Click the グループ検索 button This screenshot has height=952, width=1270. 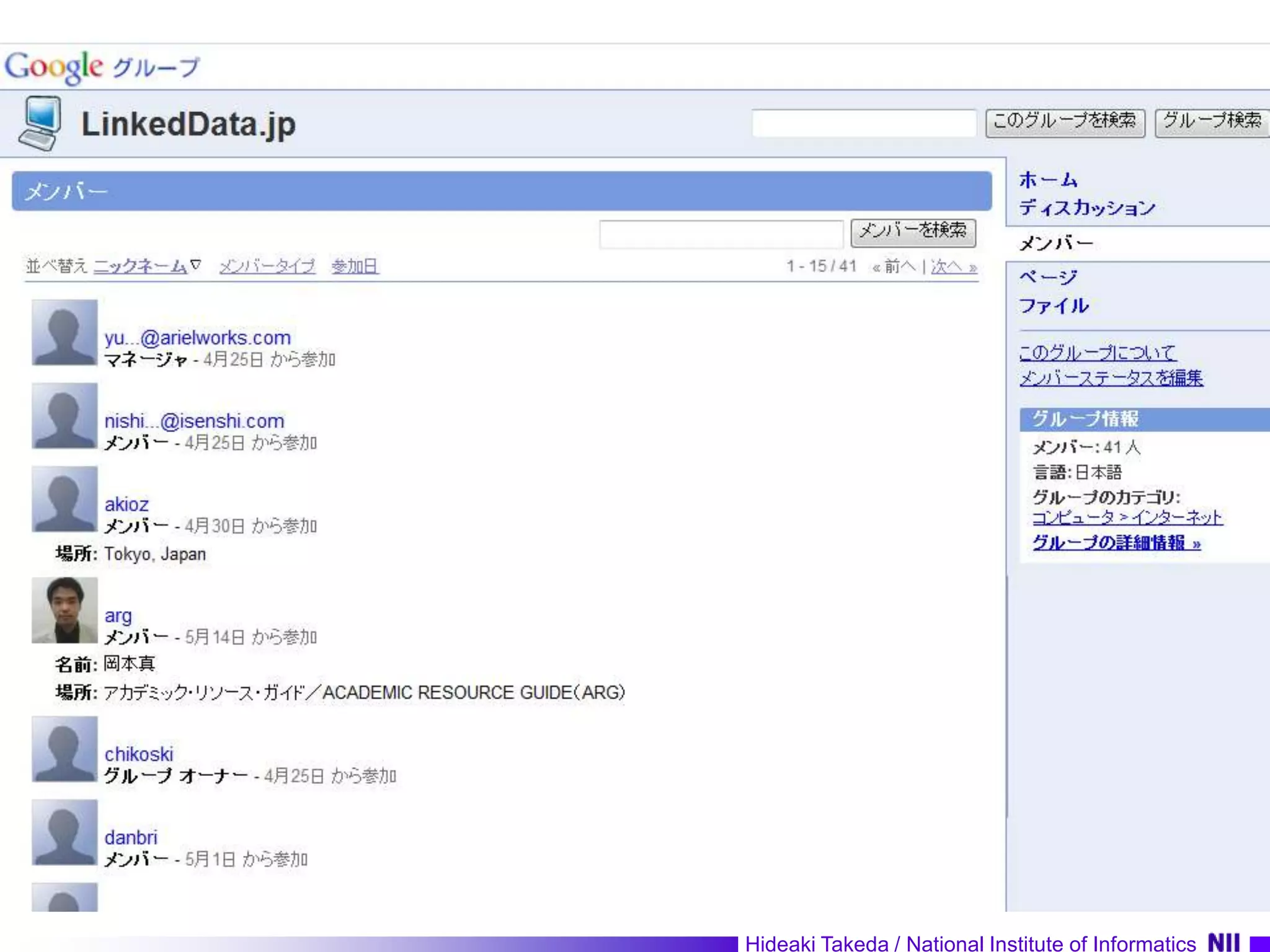click(1212, 121)
